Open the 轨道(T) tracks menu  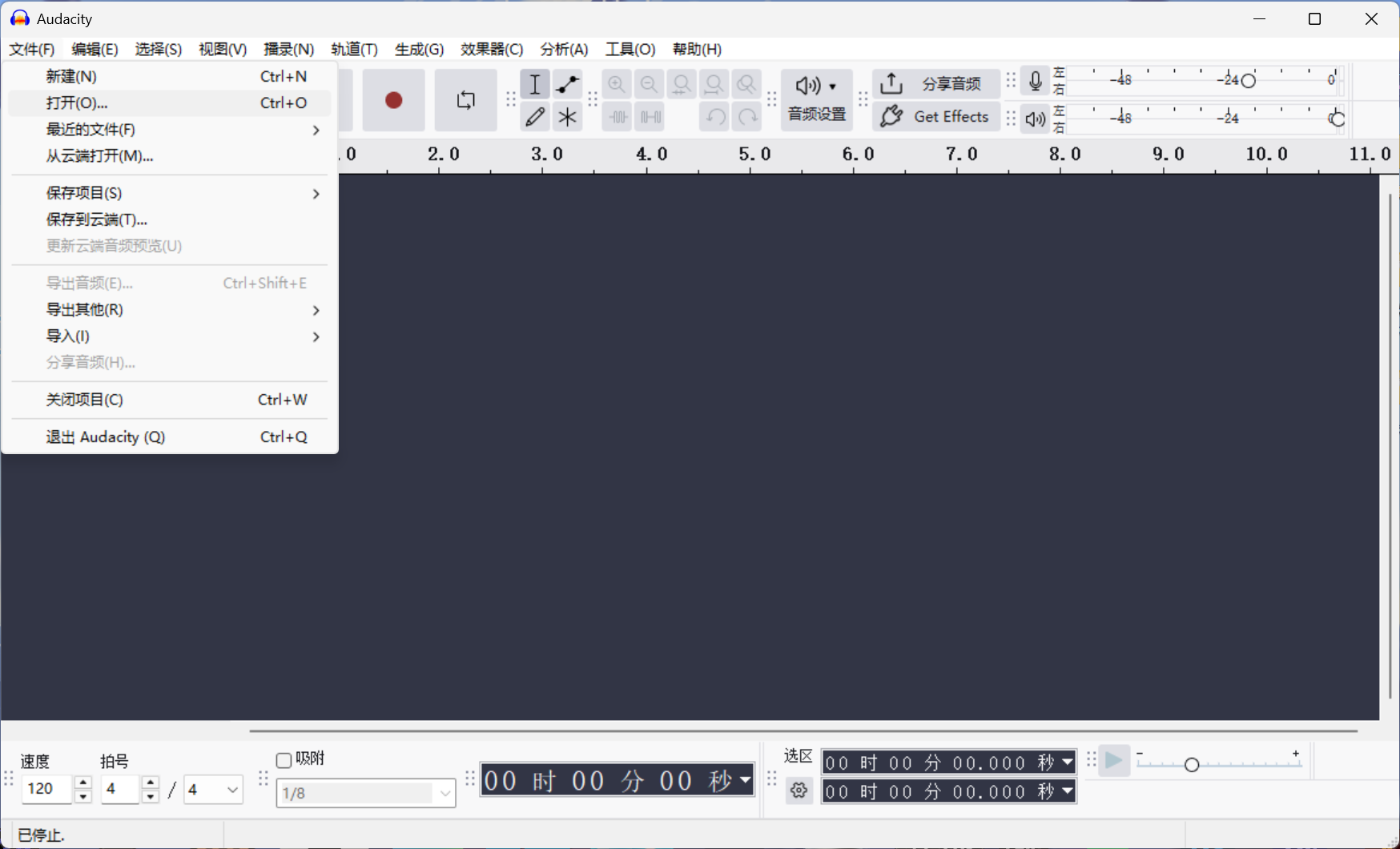[355, 50]
